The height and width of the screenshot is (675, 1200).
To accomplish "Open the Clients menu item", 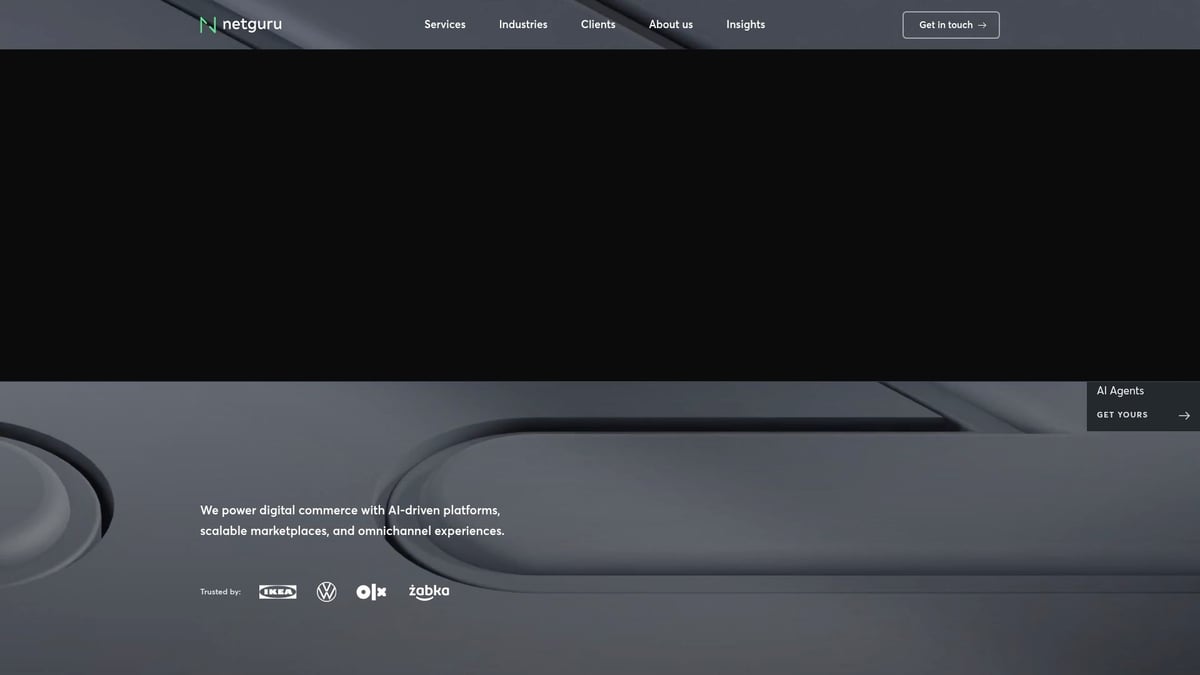I will [598, 25].
